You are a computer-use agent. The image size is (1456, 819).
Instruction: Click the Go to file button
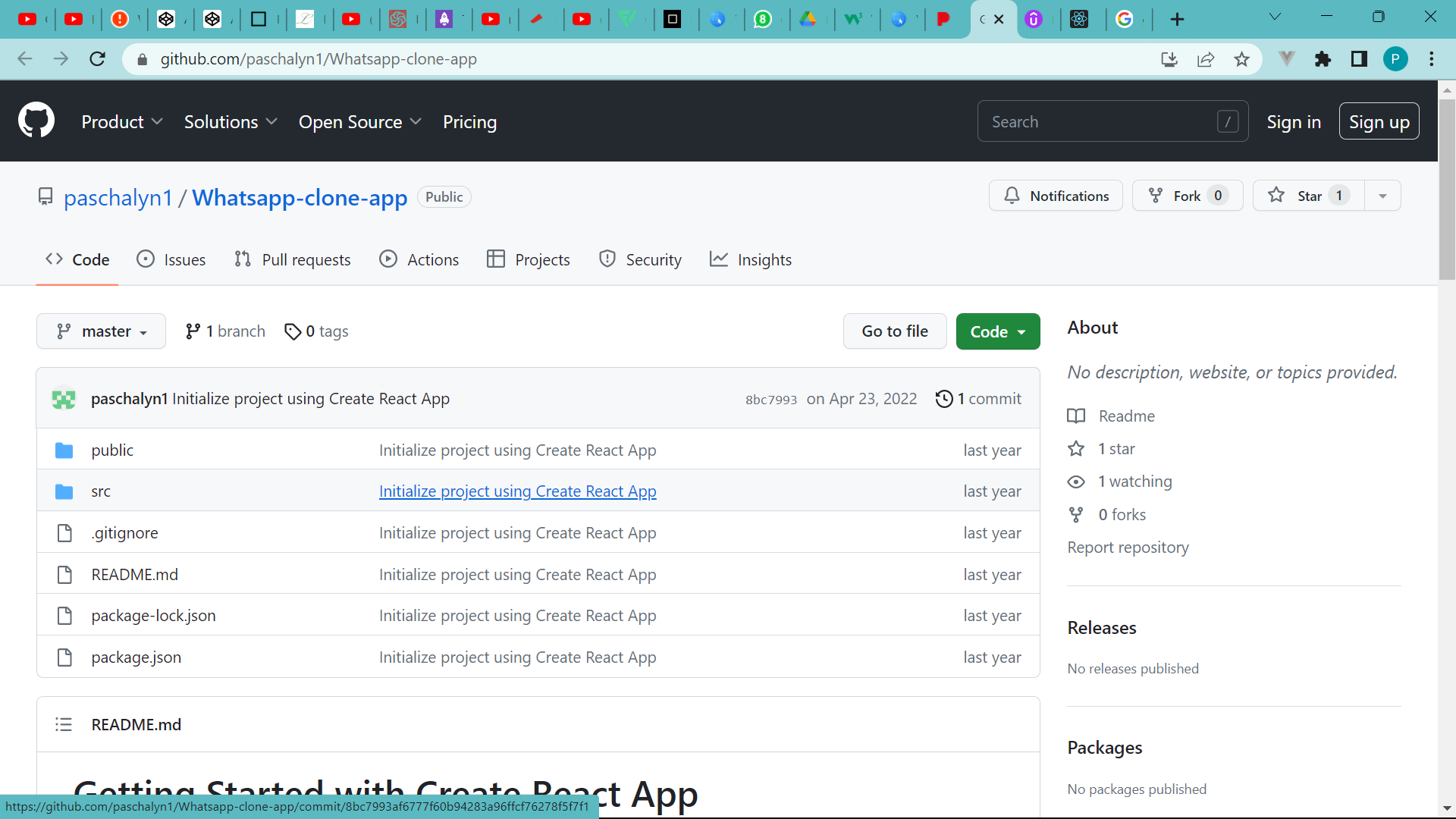tap(894, 331)
